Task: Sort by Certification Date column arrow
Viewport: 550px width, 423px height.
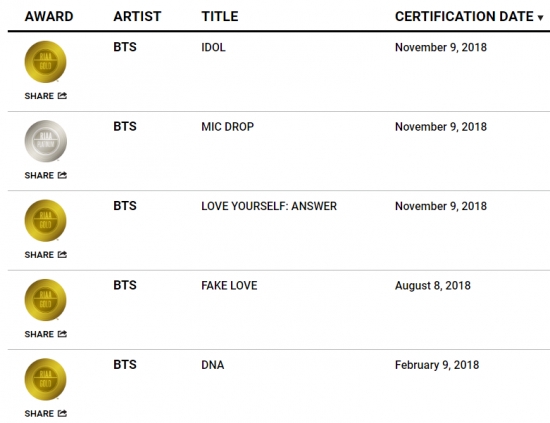Action: click(x=541, y=17)
